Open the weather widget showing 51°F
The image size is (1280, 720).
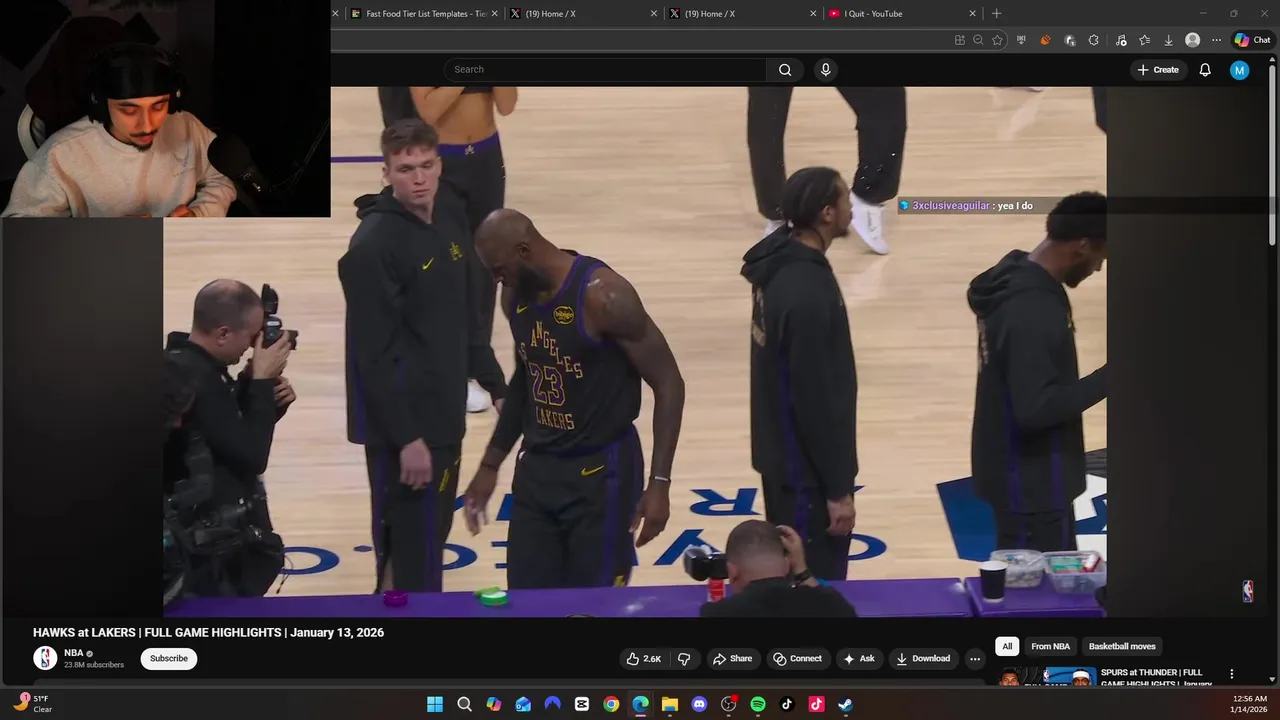[33, 704]
